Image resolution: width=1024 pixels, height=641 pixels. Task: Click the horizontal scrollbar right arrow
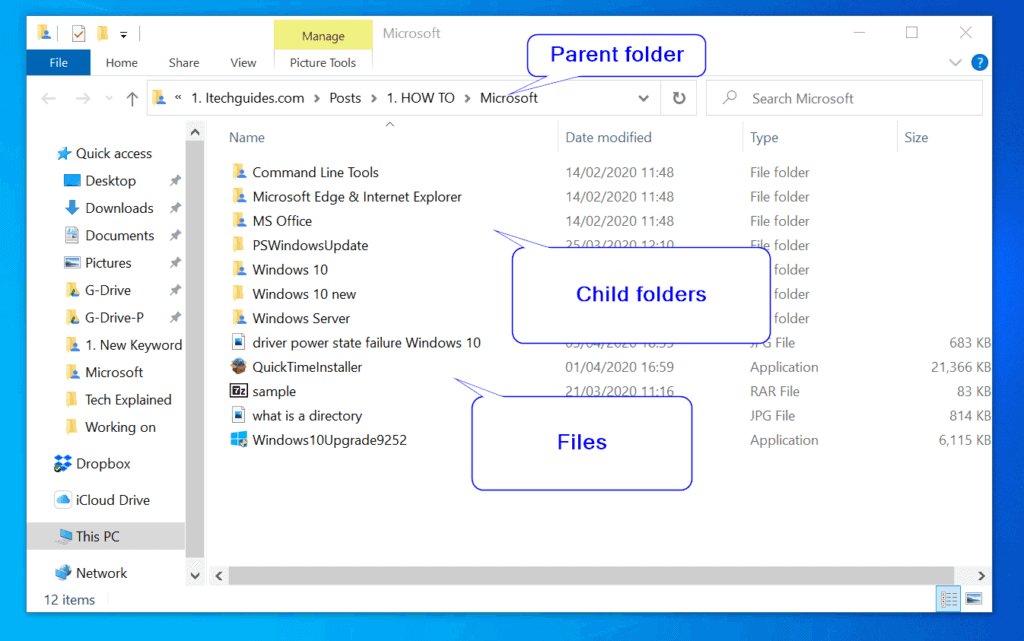coord(981,576)
